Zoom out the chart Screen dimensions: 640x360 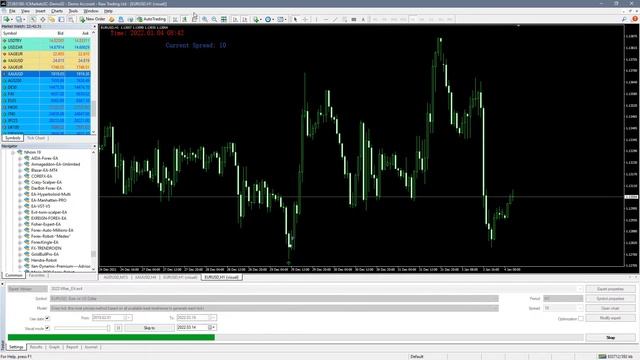click(214, 19)
